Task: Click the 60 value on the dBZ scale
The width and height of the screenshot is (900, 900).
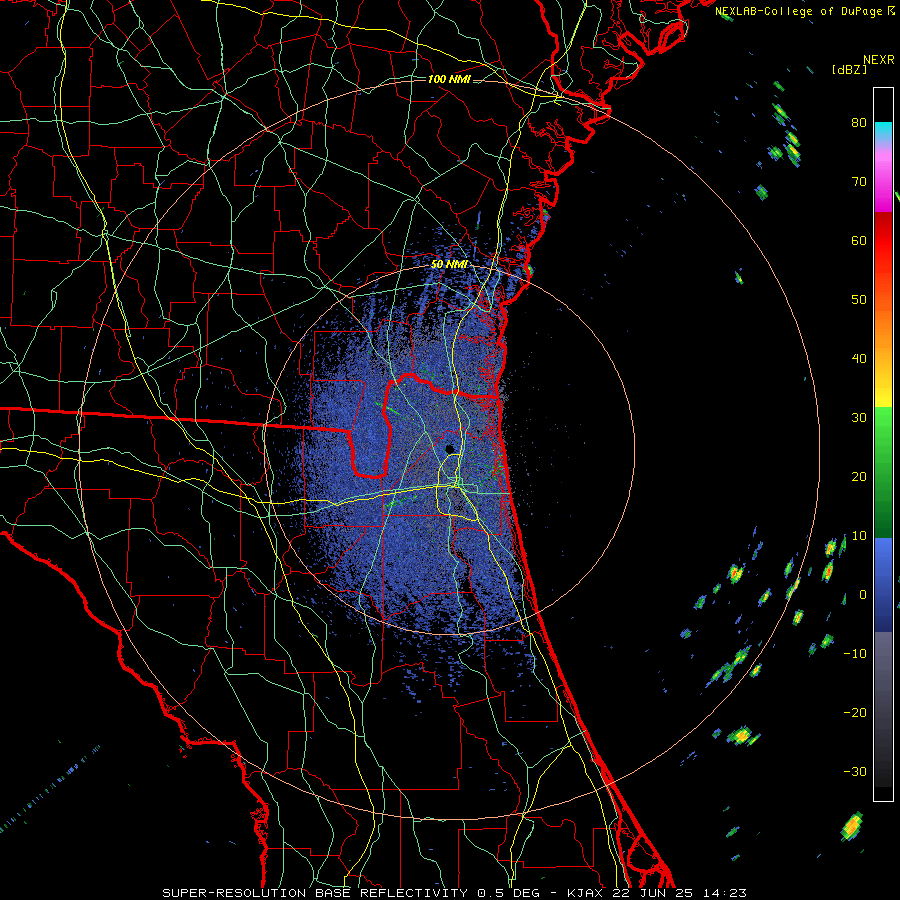Action: [859, 241]
